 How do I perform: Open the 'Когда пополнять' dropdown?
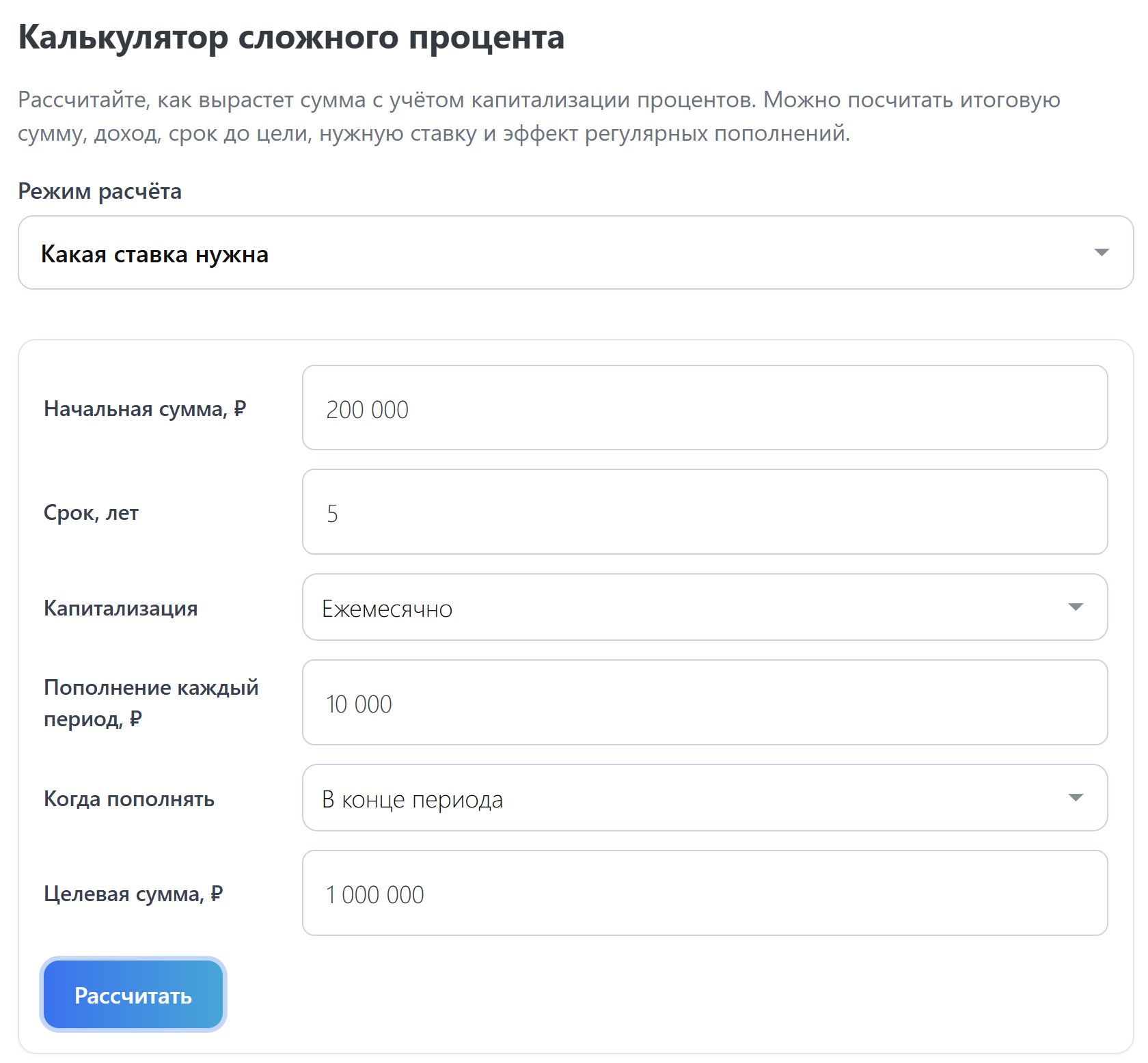pyautogui.click(x=705, y=798)
